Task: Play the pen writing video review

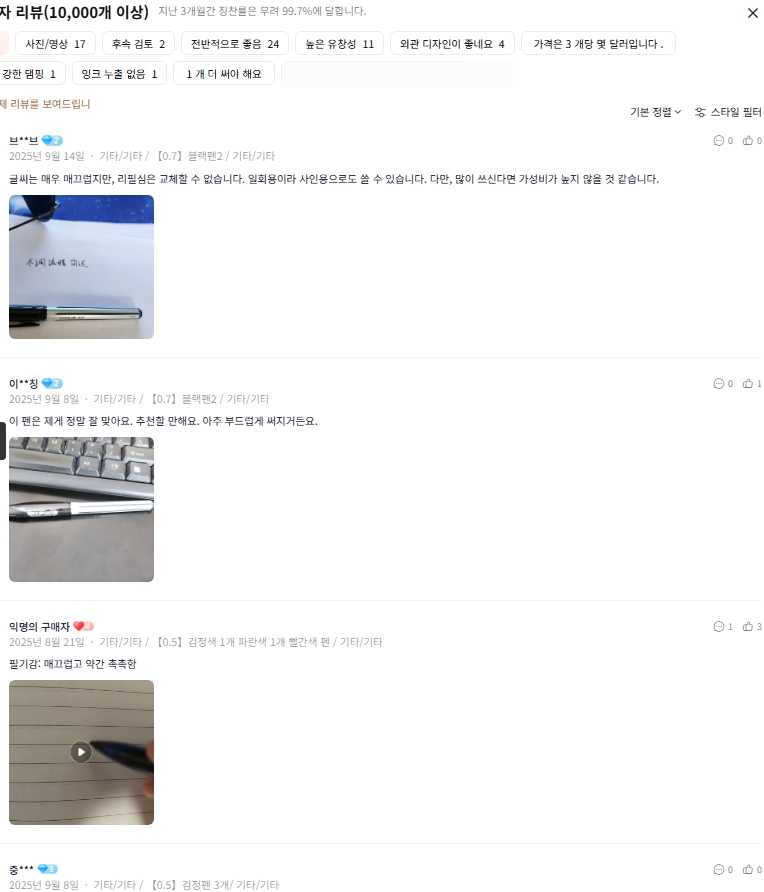Action: (x=81, y=752)
